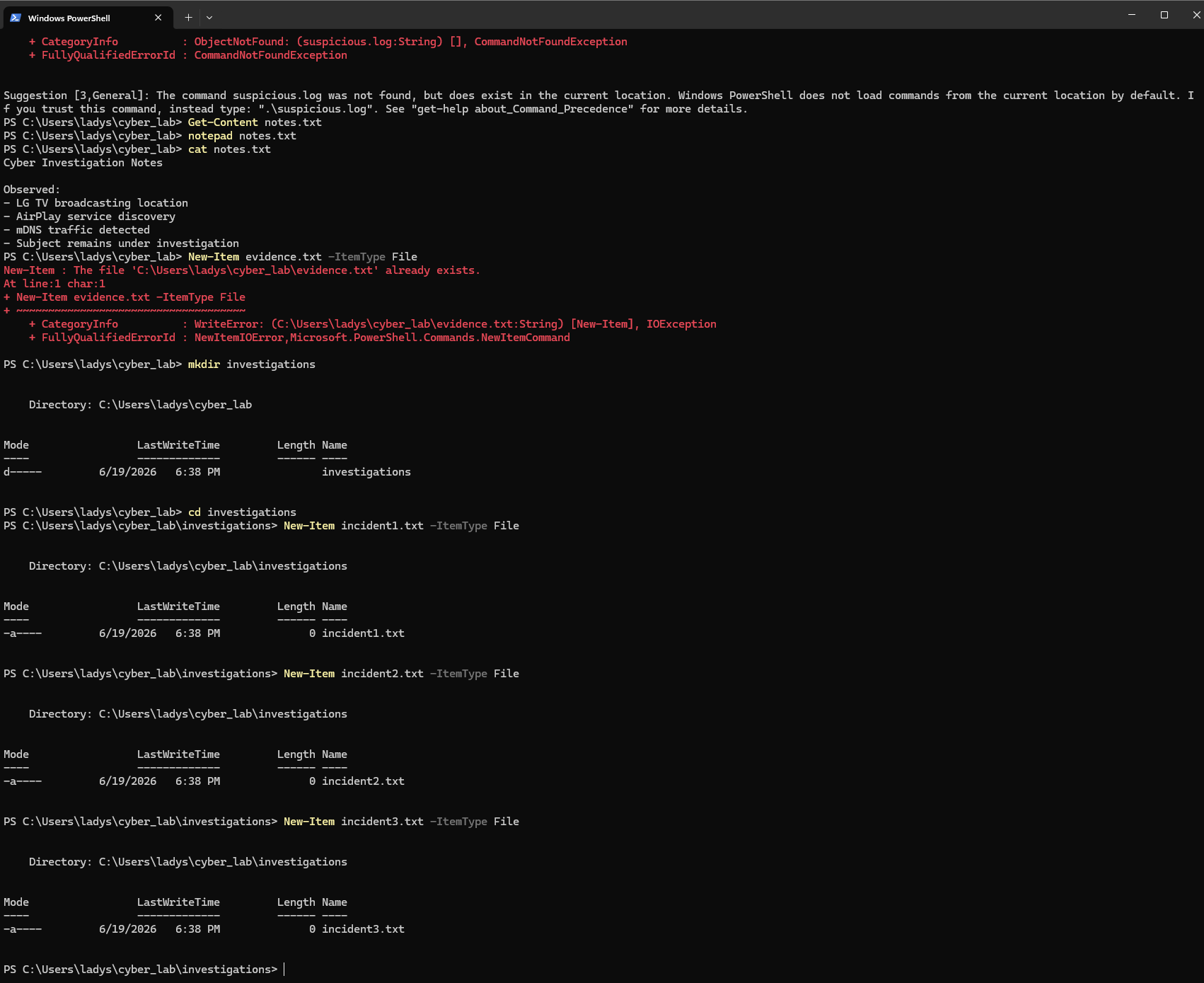This screenshot has height=983, width=1204.
Task: Click the 'cd investigations' command
Action: point(242,512)
